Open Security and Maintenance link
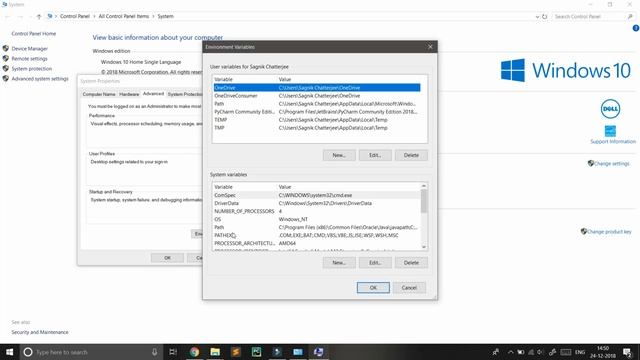Viewport: 640px width, 360px height. pos(40,332)
